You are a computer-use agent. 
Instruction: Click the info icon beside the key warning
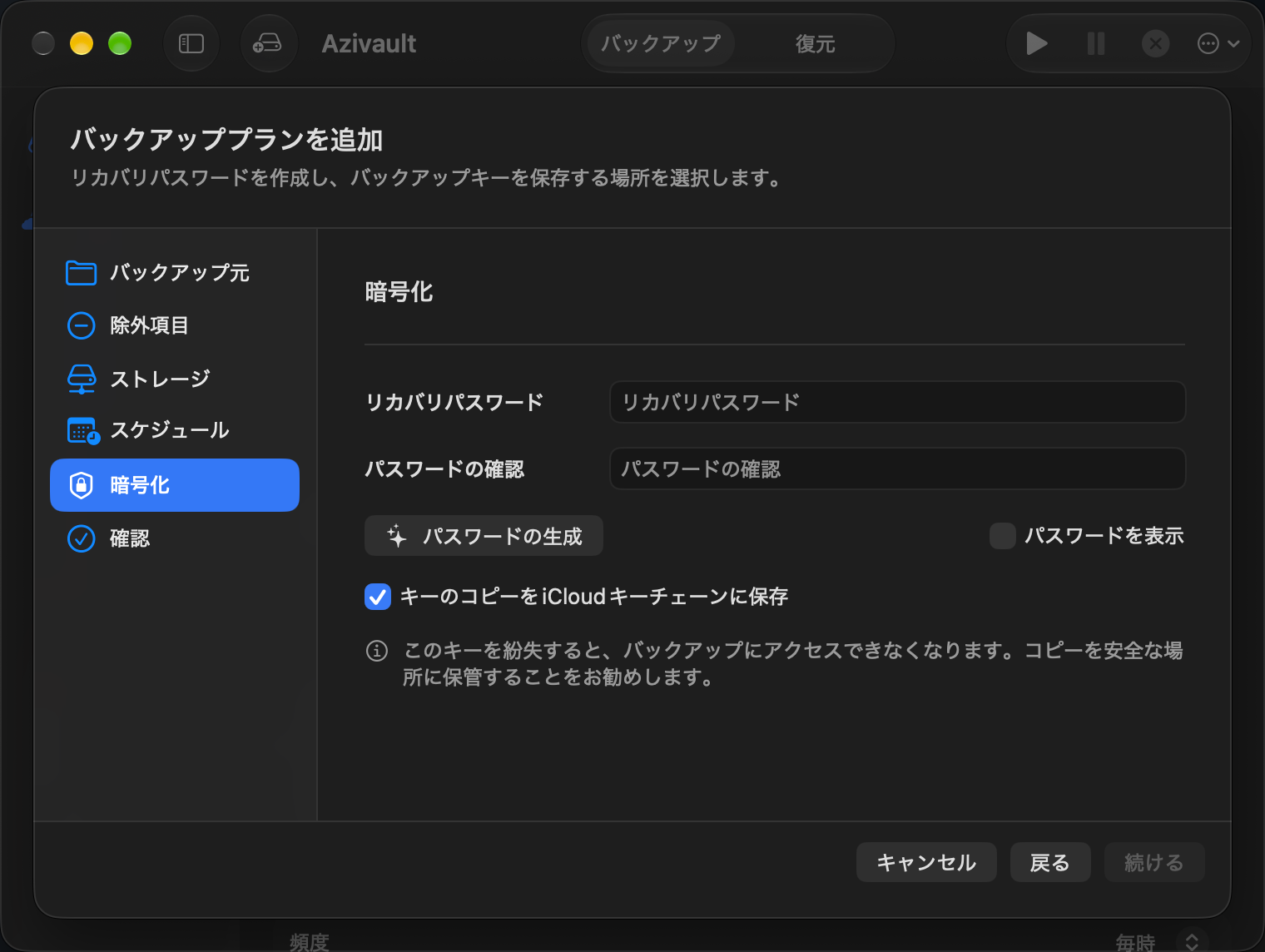pyautogui.click(x=377, y=651)
